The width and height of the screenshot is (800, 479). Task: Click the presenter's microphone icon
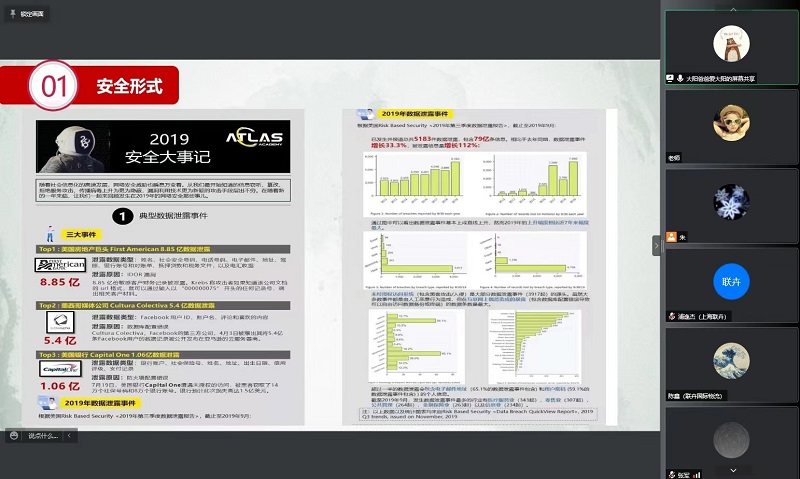pos(680,79)
